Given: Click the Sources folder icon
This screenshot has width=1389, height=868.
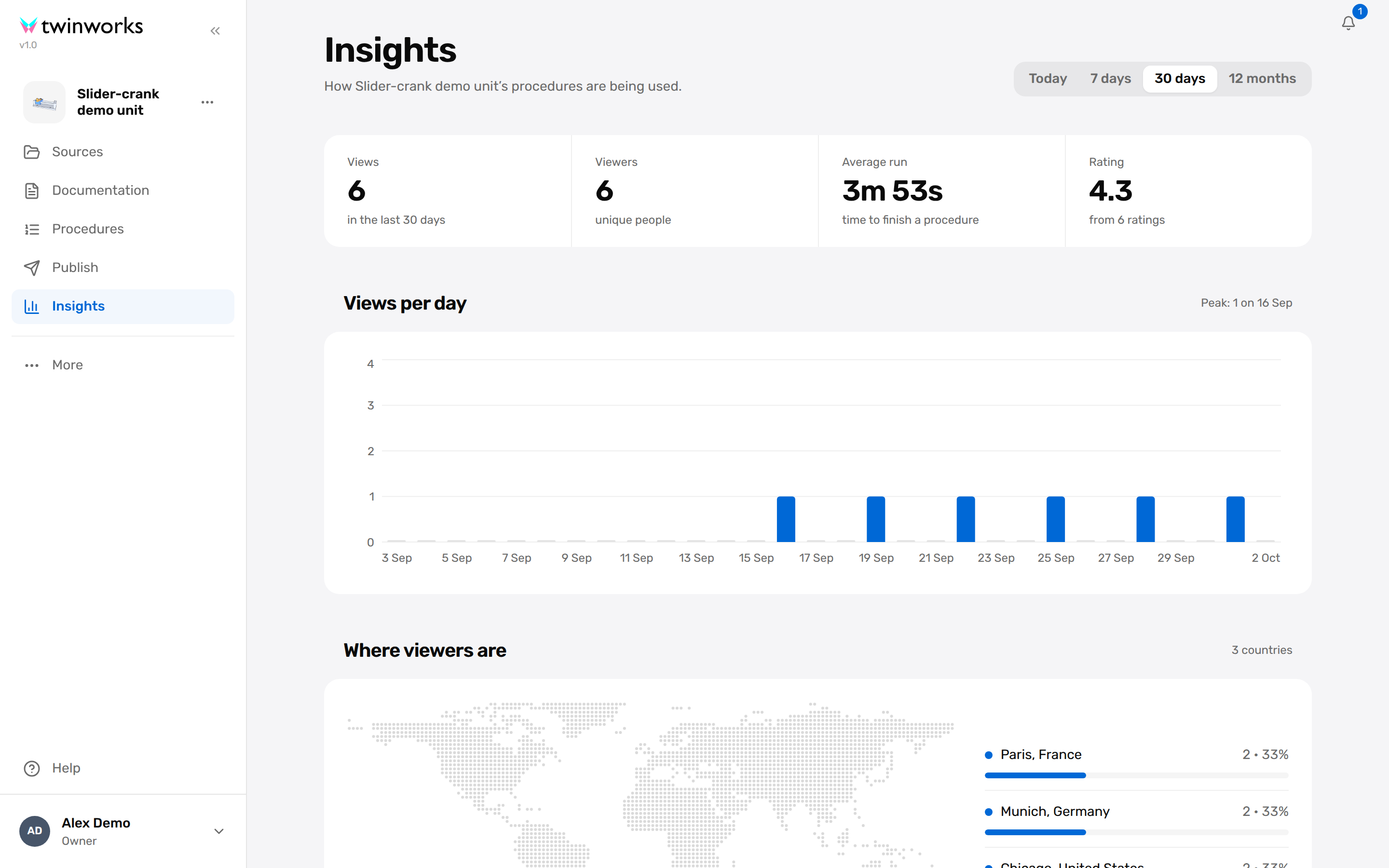Looking at the screenshot, I should (x=31, y=152).
